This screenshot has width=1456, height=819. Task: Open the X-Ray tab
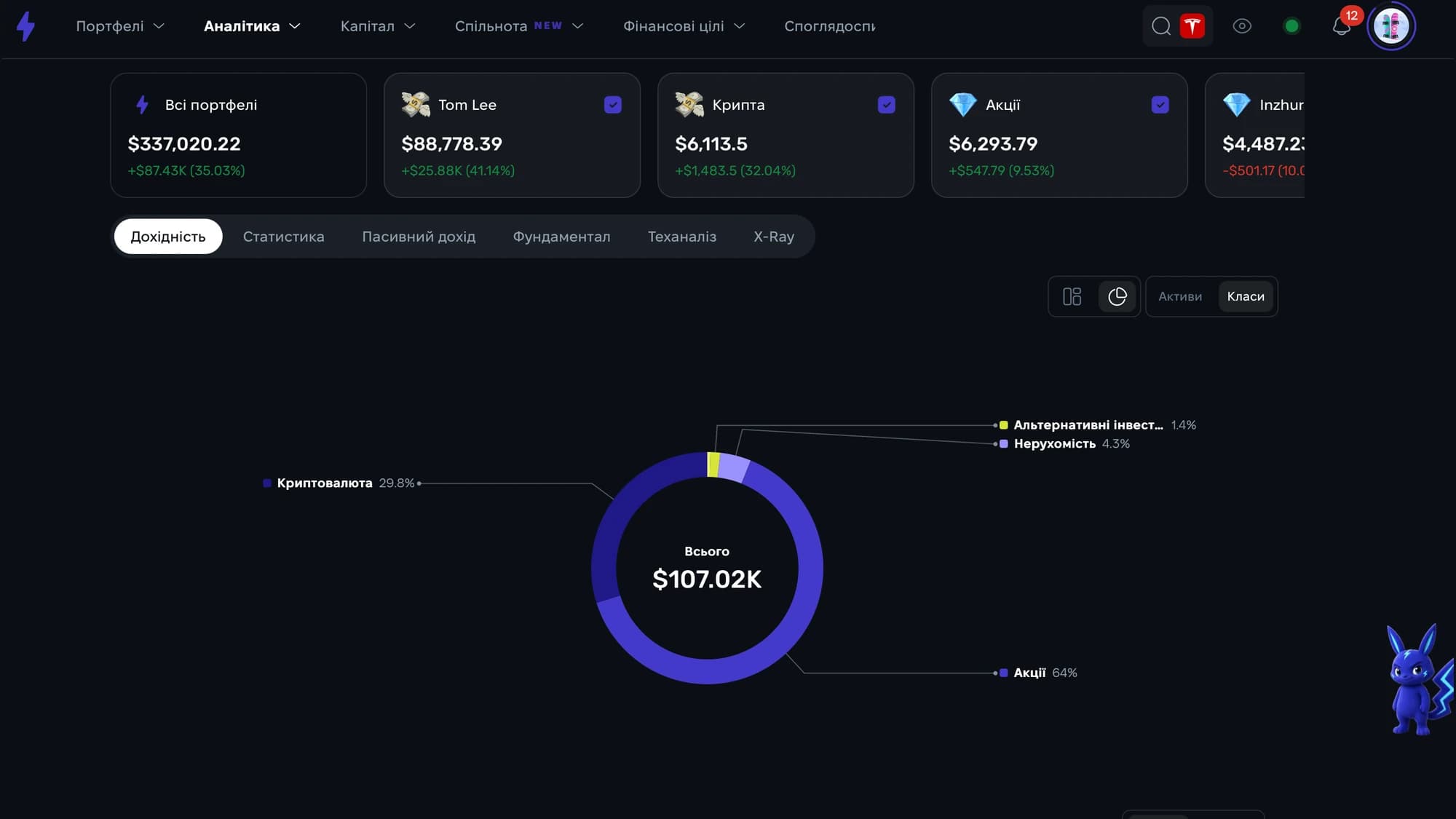[774, 237]
